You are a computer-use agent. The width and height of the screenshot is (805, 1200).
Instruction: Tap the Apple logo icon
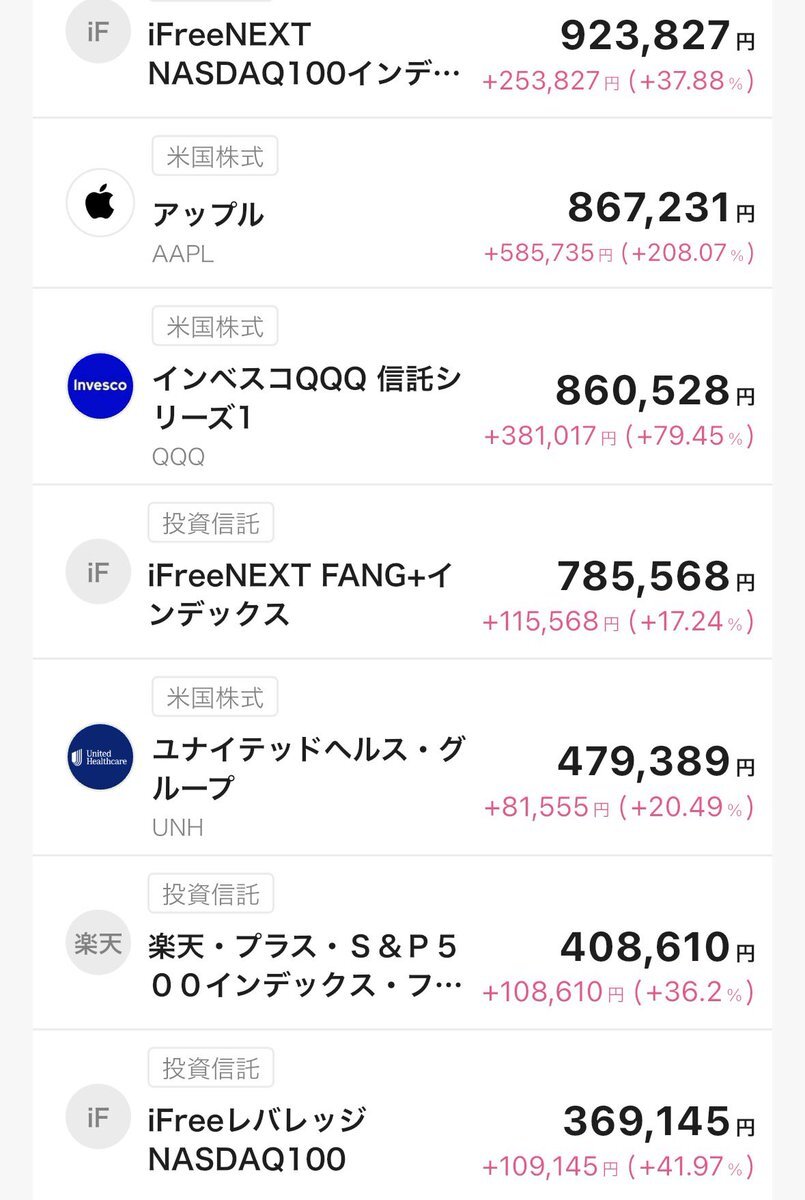99,204
